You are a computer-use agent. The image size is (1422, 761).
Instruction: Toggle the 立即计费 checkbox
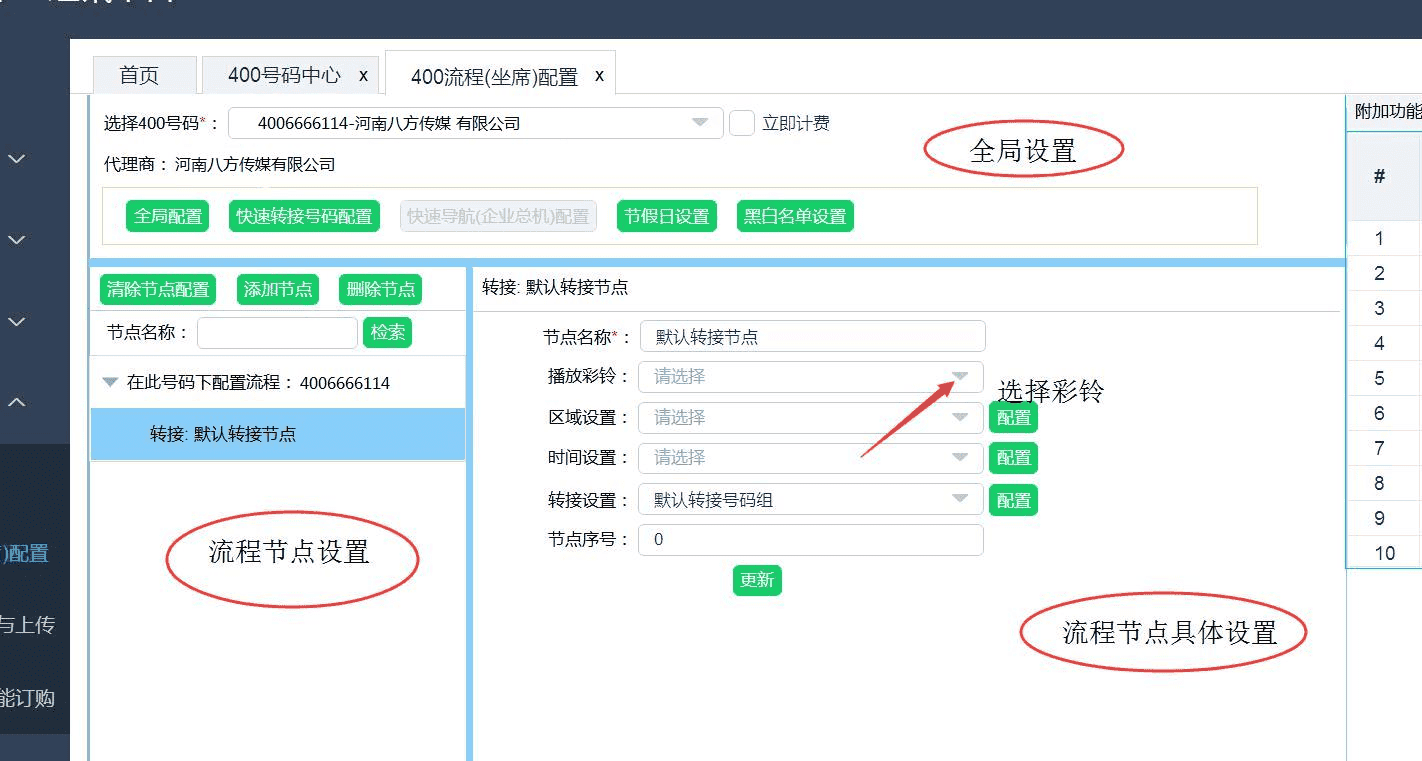pyautogui.click(x=741, y=123)
